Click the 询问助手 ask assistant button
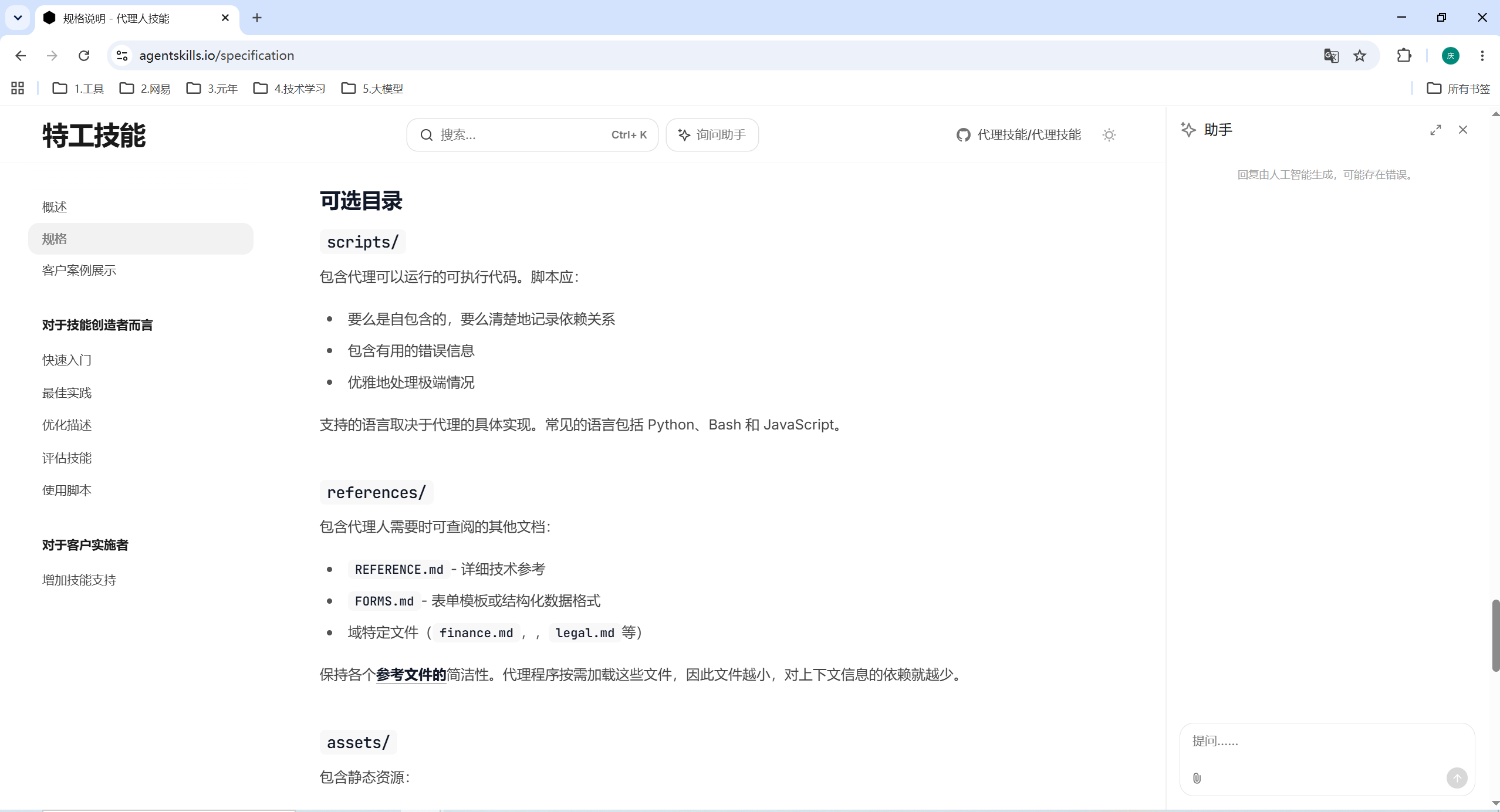This screenshot has width=1500, height=812. pyautogui.click(x=712, y=135)
